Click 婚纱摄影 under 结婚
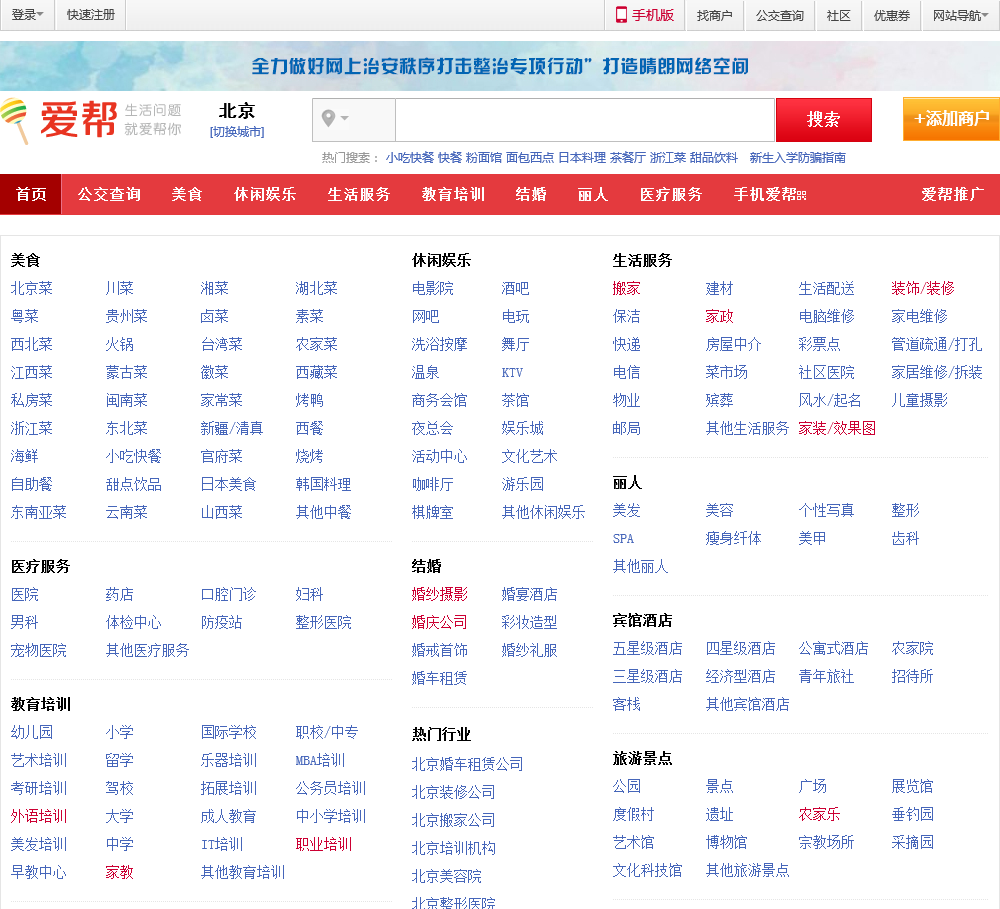This screenshot has width=1000, height=909. pyautogui.click(x=439, y=595)
